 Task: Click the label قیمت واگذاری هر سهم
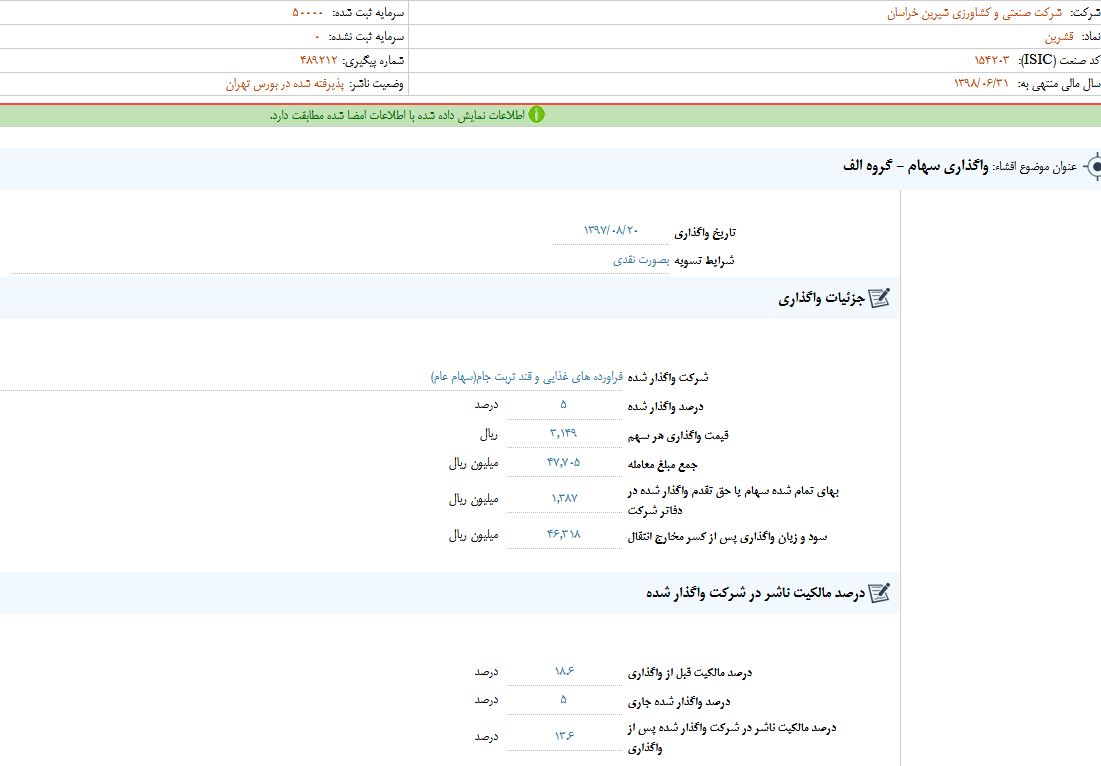click(x=678, y=435)
